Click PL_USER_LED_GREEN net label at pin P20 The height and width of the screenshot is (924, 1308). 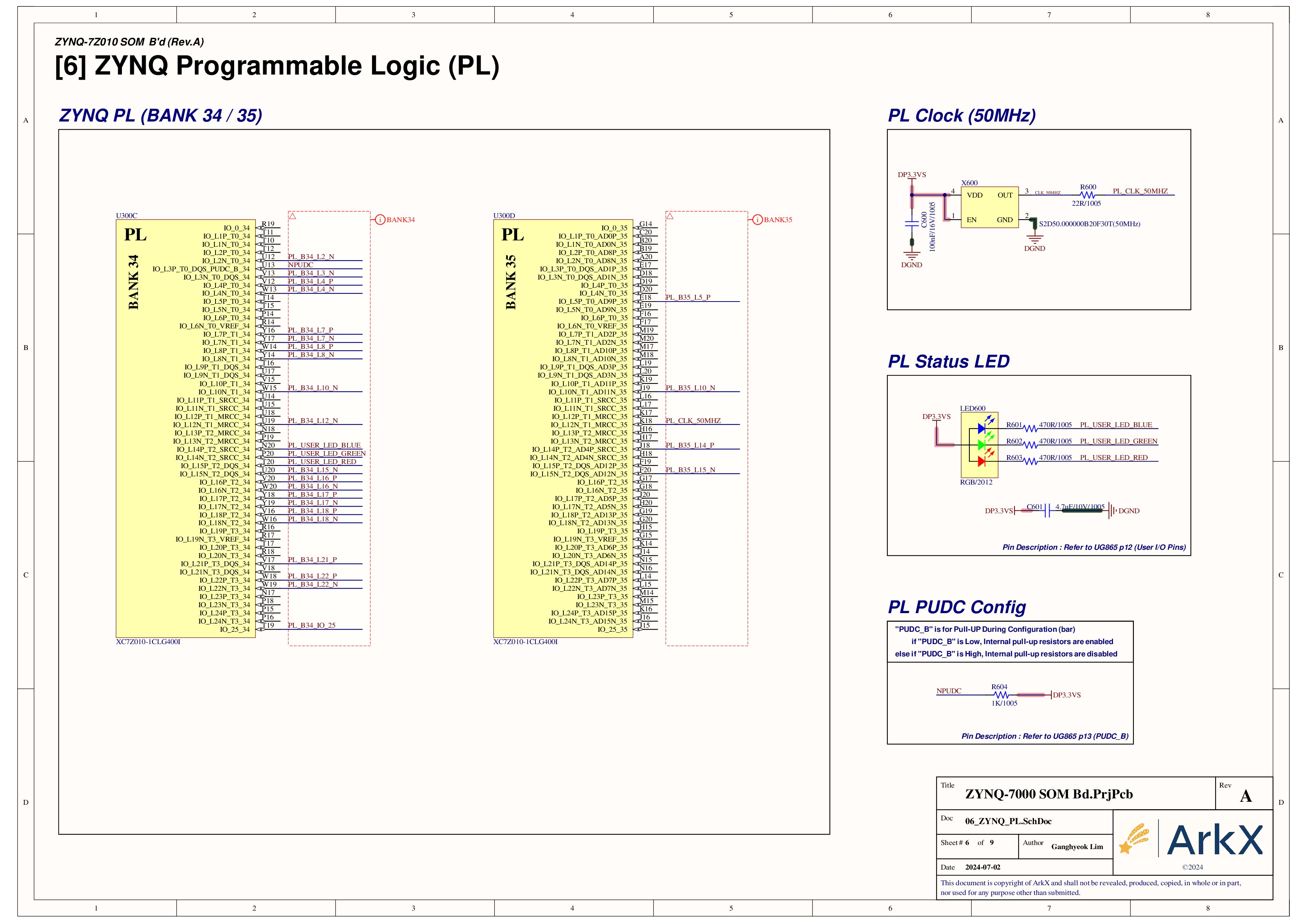327,453
